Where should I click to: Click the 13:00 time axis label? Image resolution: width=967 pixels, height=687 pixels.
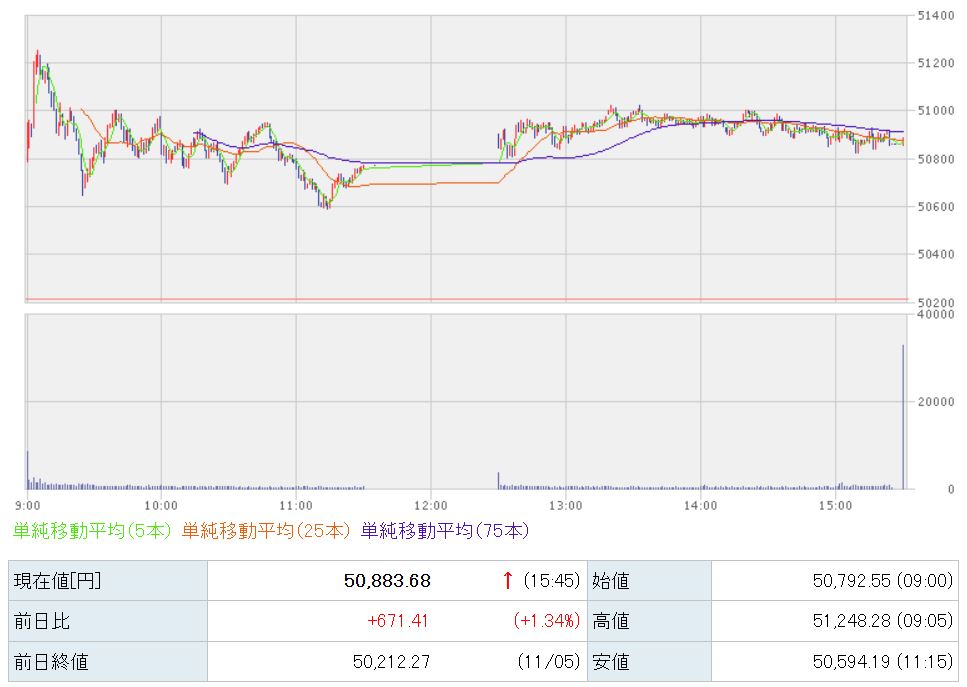(565, 505)
